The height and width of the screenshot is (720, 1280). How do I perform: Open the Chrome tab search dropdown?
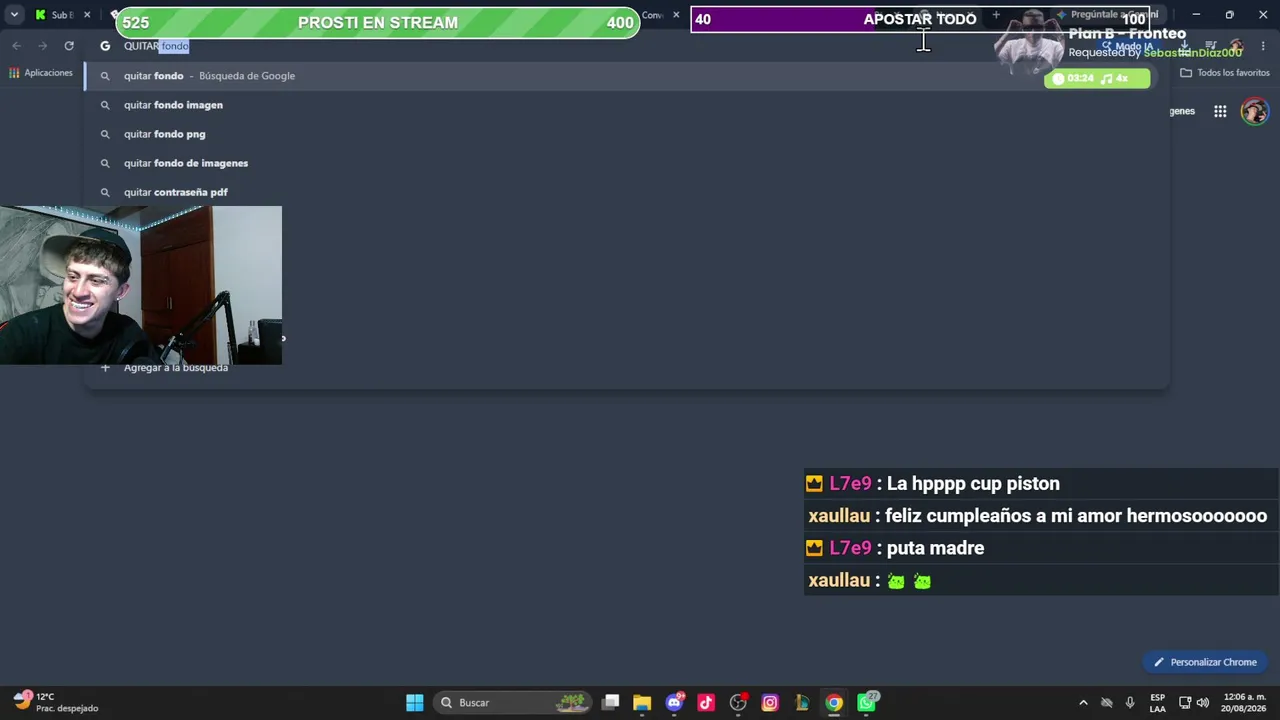point(14,15)
